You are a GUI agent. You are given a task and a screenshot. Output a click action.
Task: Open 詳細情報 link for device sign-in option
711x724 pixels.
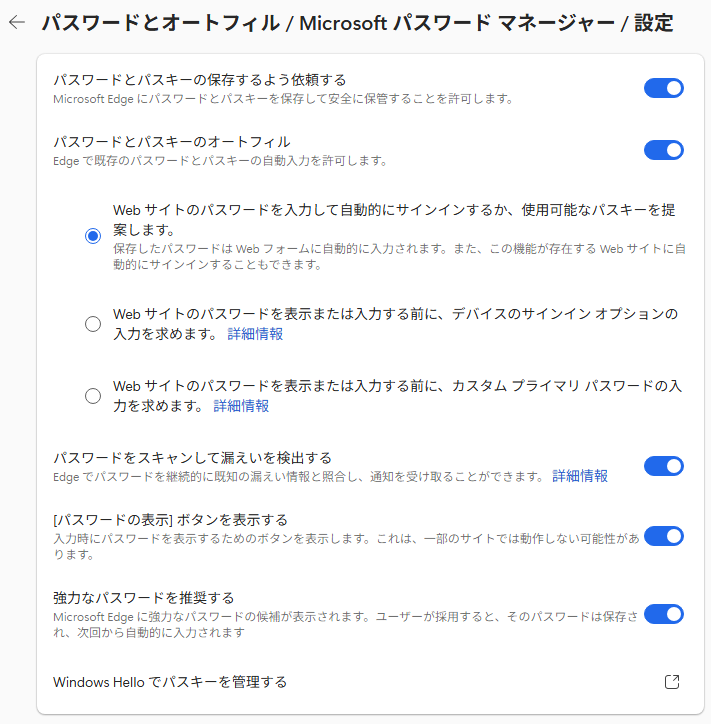coord(255,334)
